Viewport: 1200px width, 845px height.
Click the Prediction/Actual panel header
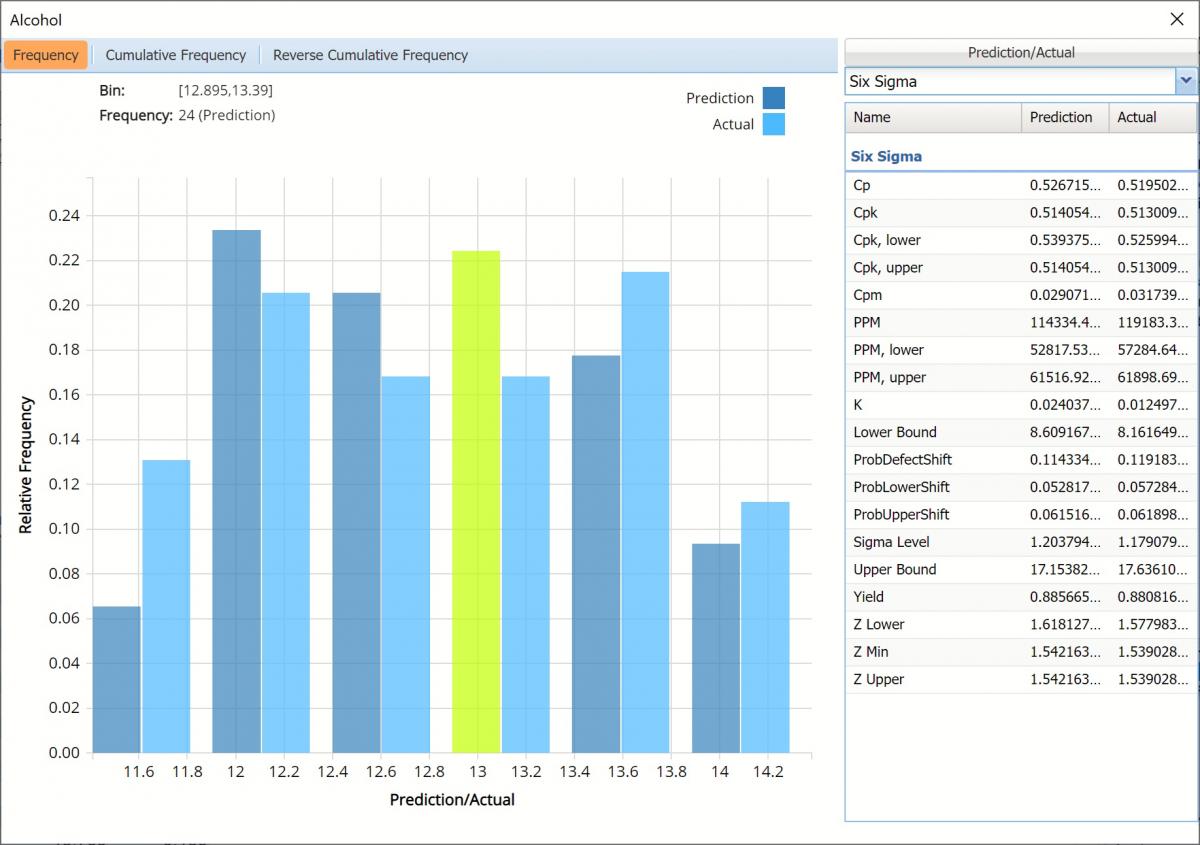coord(1020,52)
